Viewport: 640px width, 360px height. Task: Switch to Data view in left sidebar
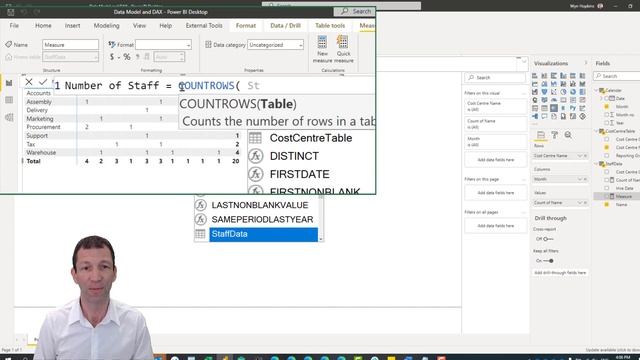coord(9,100)
